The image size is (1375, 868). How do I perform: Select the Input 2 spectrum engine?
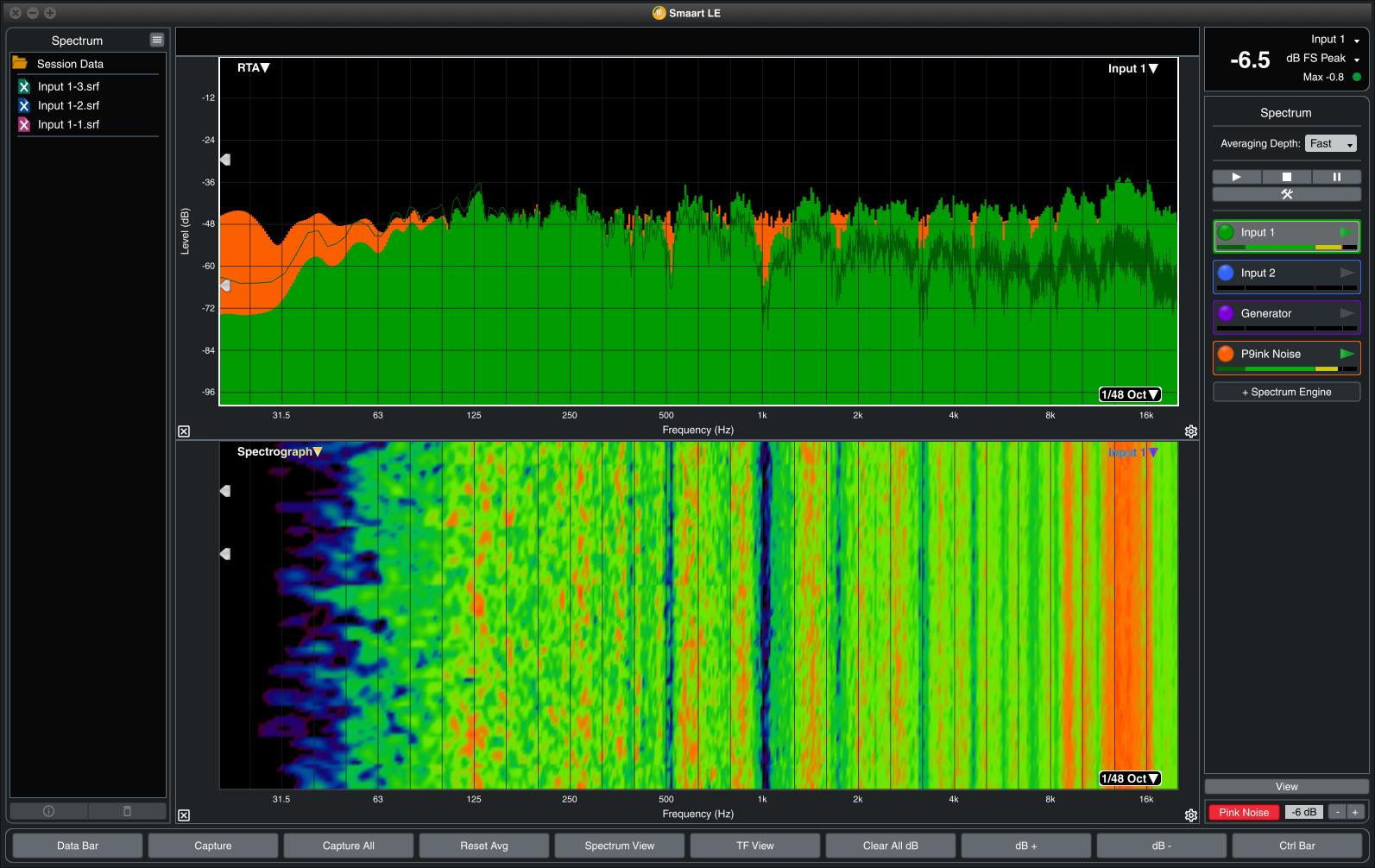[x=1287, y=276]
